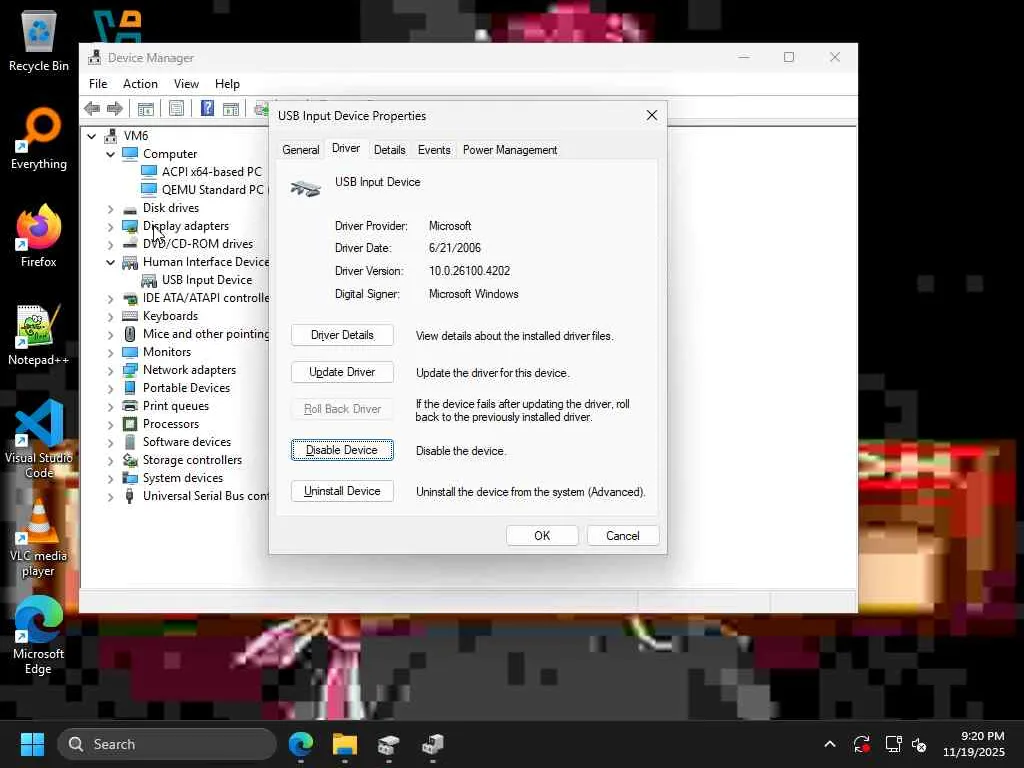Click the Driver Details button

pos(342,335)
